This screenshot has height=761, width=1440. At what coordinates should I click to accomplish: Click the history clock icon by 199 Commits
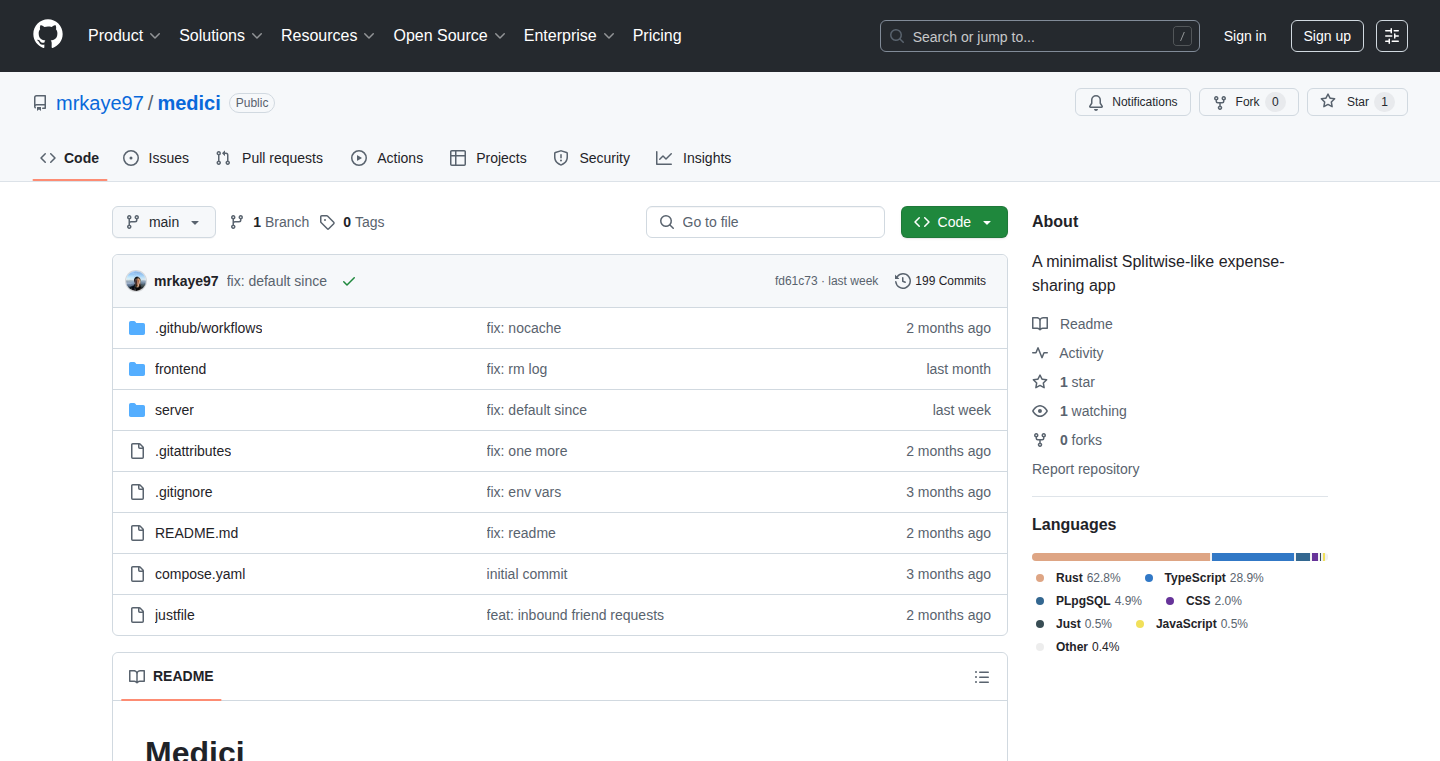click(903, 281)
